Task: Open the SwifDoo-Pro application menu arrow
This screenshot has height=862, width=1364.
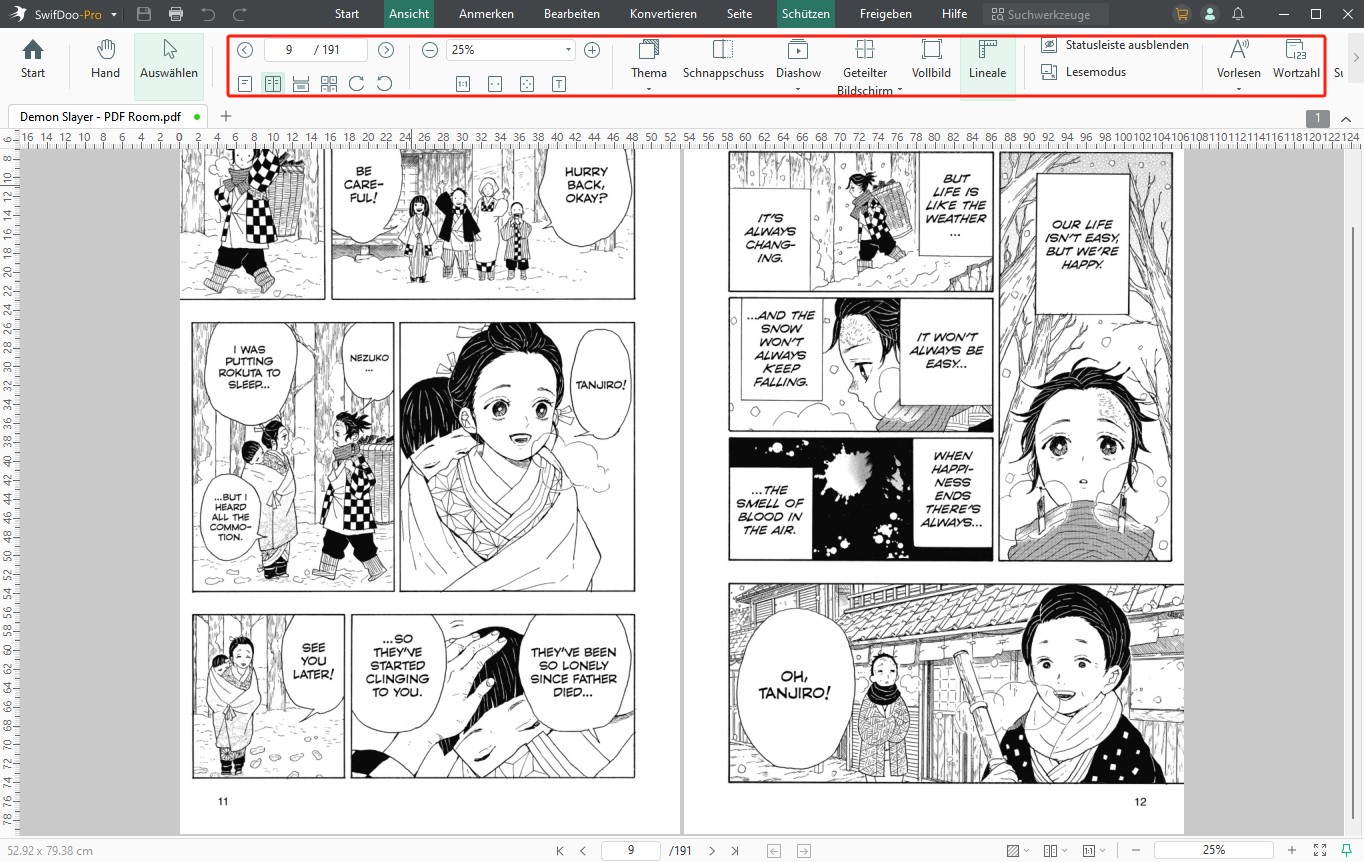Action: (114, 15)
